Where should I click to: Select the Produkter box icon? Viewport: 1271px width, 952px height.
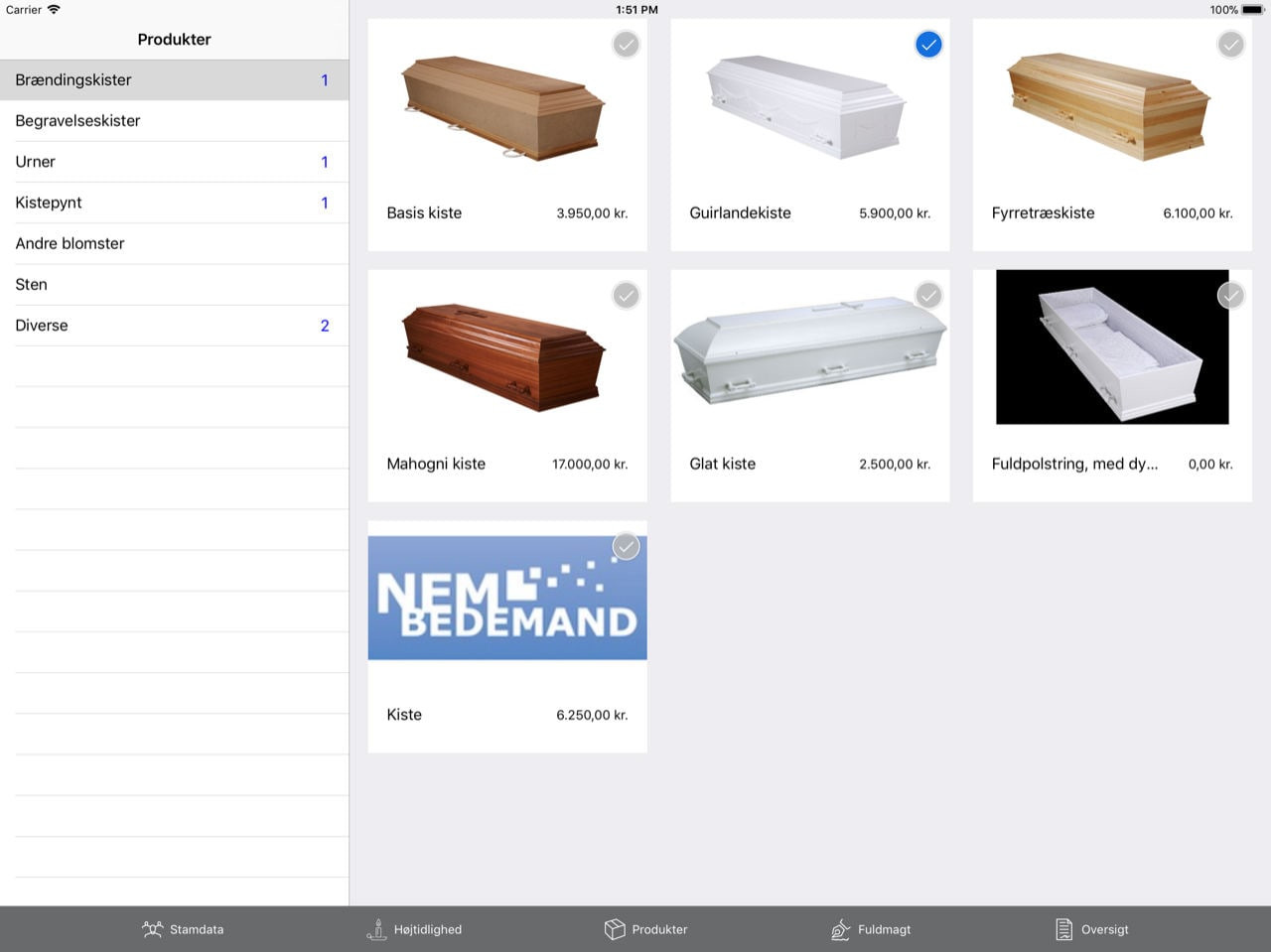coord(615,929)
